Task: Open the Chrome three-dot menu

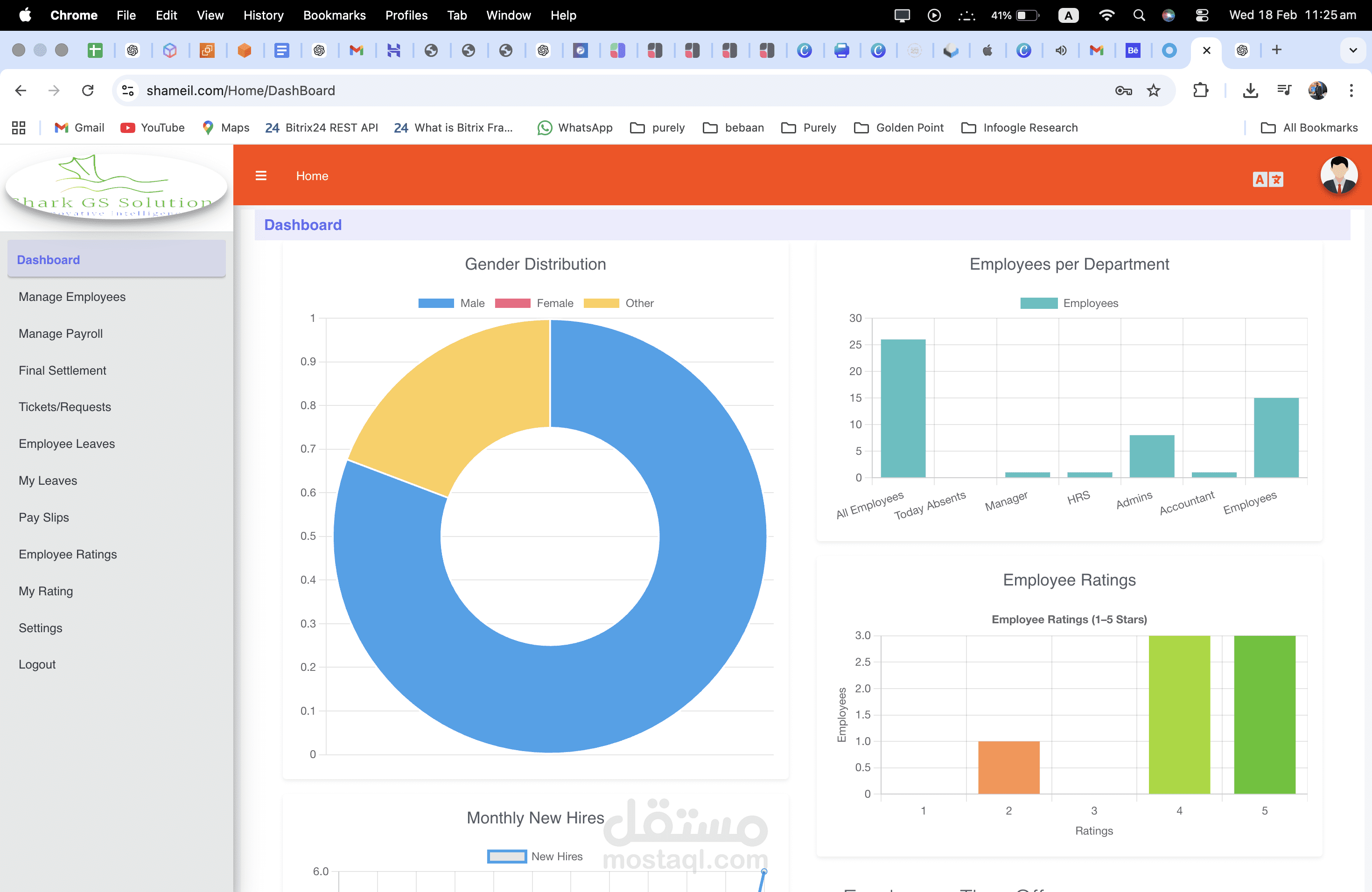Action: pos(1351,91)
